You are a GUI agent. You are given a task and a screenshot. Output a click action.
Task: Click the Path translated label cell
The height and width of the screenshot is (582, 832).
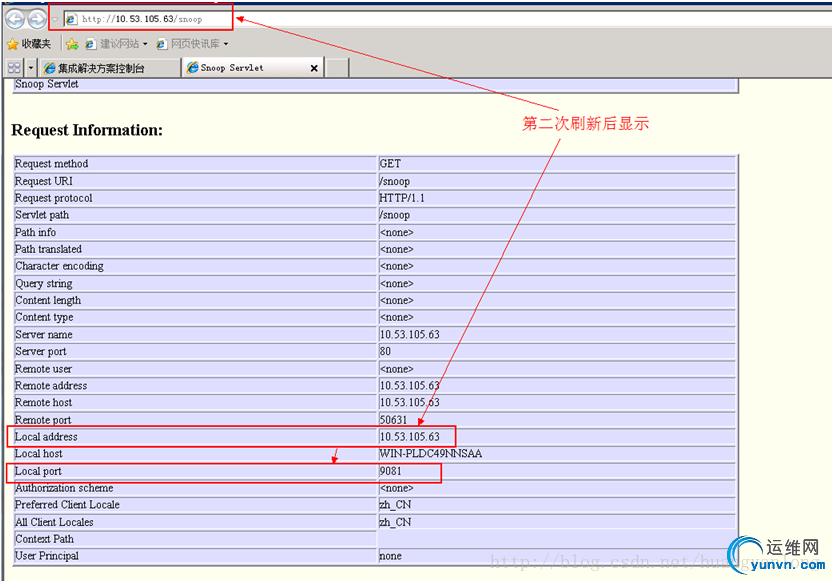click(195, 249)
